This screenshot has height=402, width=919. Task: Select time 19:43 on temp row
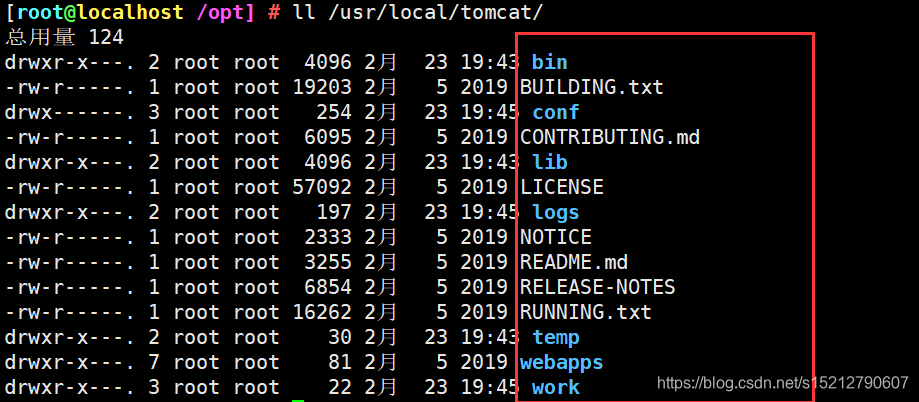point(490,337)
